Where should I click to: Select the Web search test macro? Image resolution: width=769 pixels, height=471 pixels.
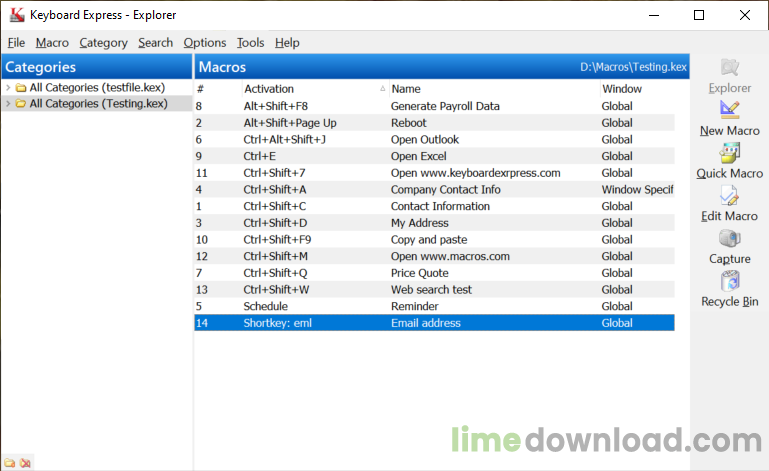coord(435,289)
